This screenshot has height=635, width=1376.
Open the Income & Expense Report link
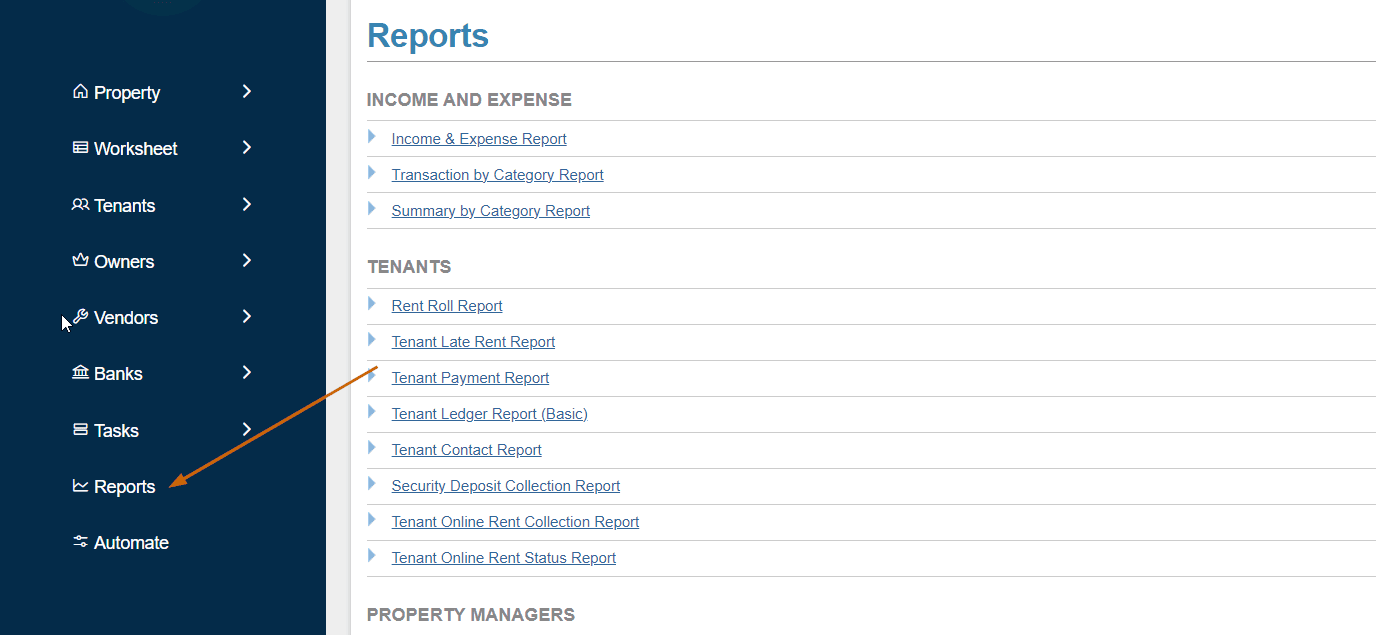[x=479, y=139]
